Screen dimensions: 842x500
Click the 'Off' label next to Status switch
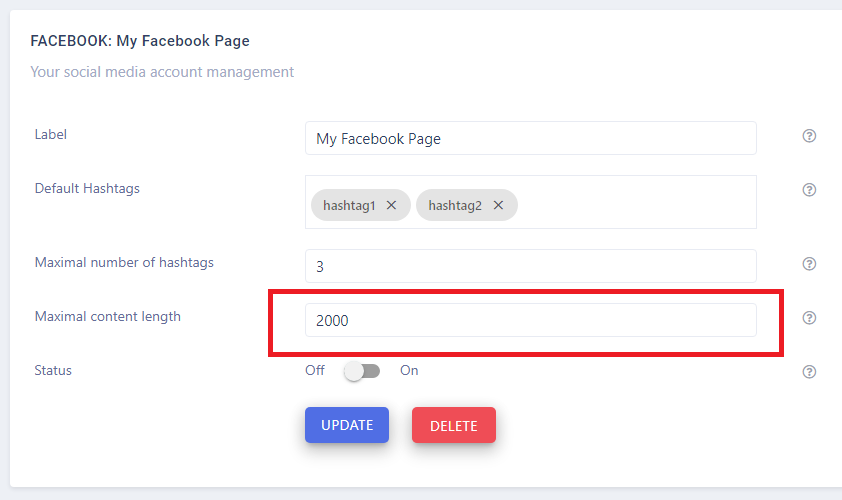point(315,371)
